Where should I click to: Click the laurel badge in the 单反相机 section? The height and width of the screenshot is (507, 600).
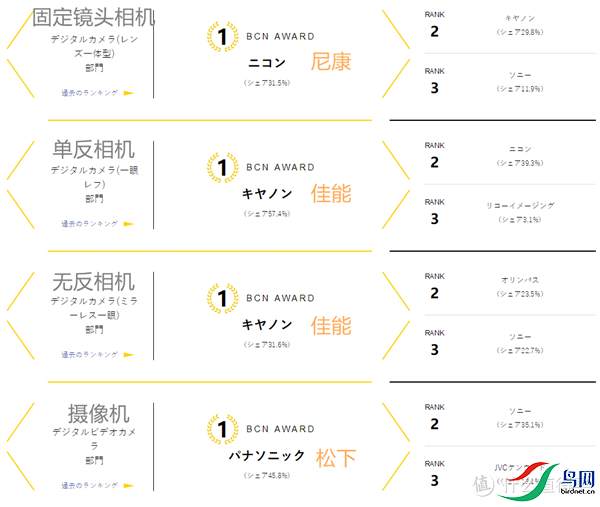click(221, 167)
